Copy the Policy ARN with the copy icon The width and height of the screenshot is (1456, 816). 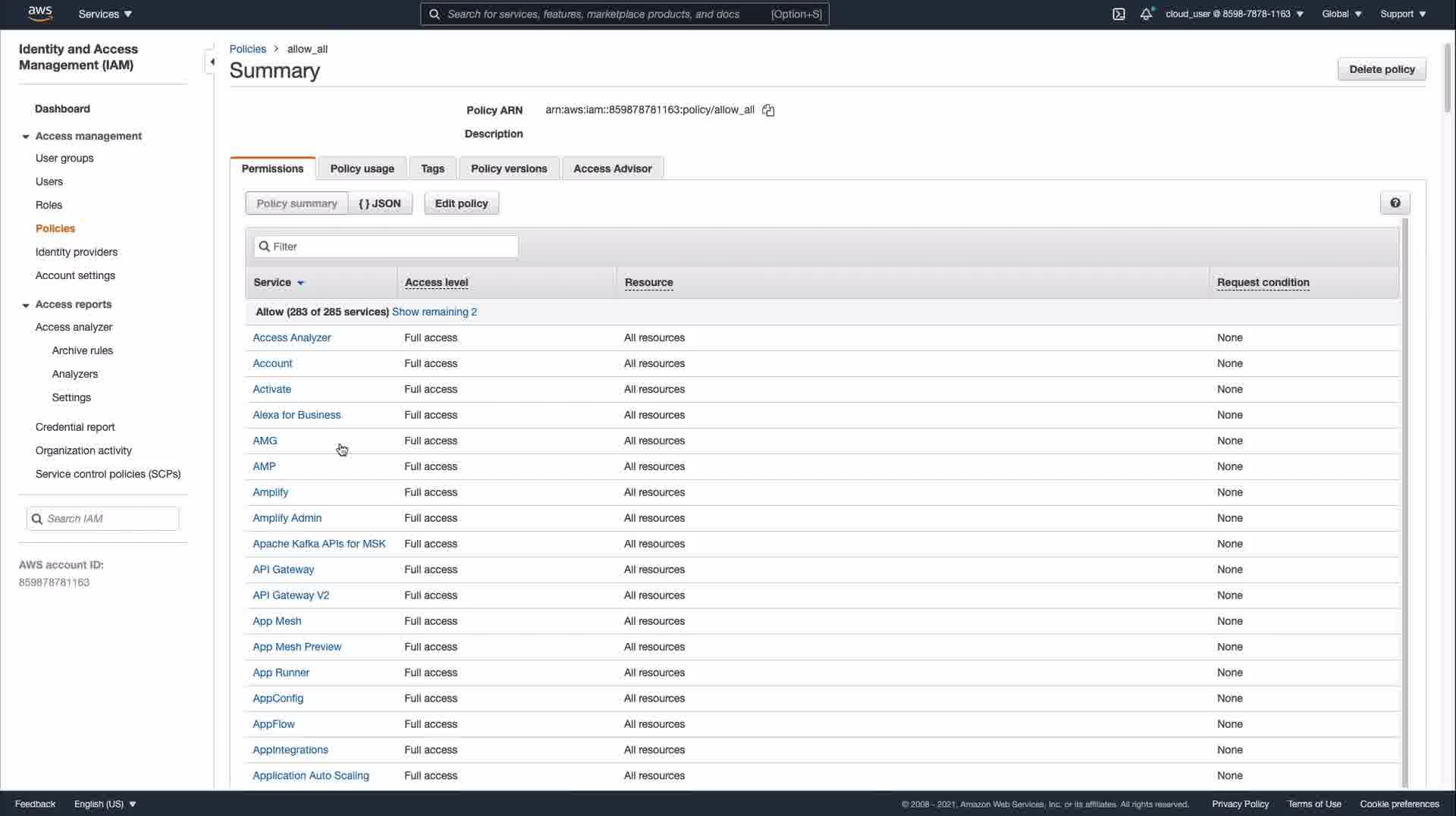click(768, 111)
